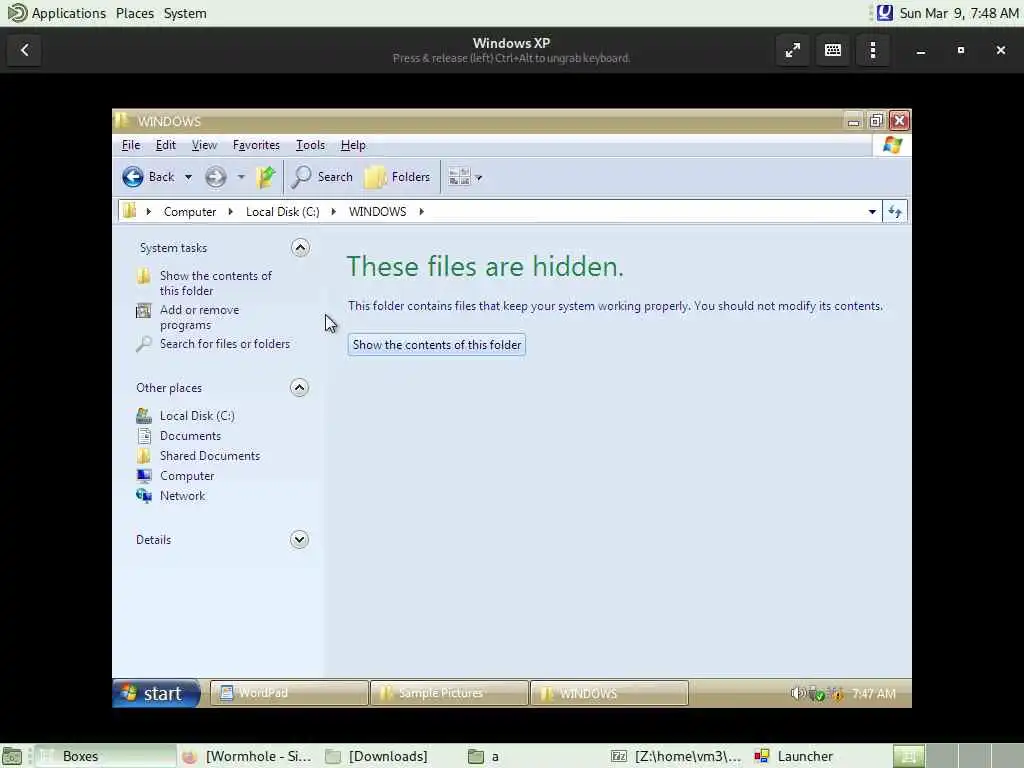Click folder icon beside Show the contents task
1024x768 pixels.
pos(144,276)
